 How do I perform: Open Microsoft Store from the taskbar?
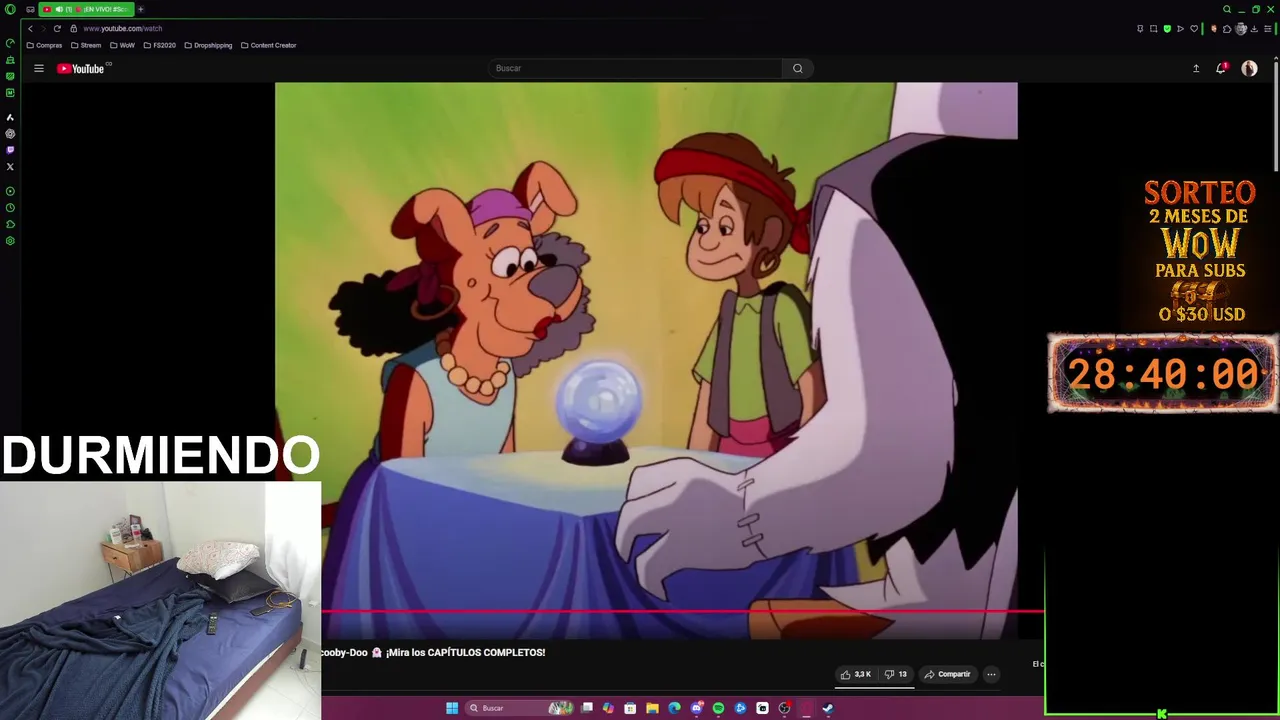[x=630, y=708]
